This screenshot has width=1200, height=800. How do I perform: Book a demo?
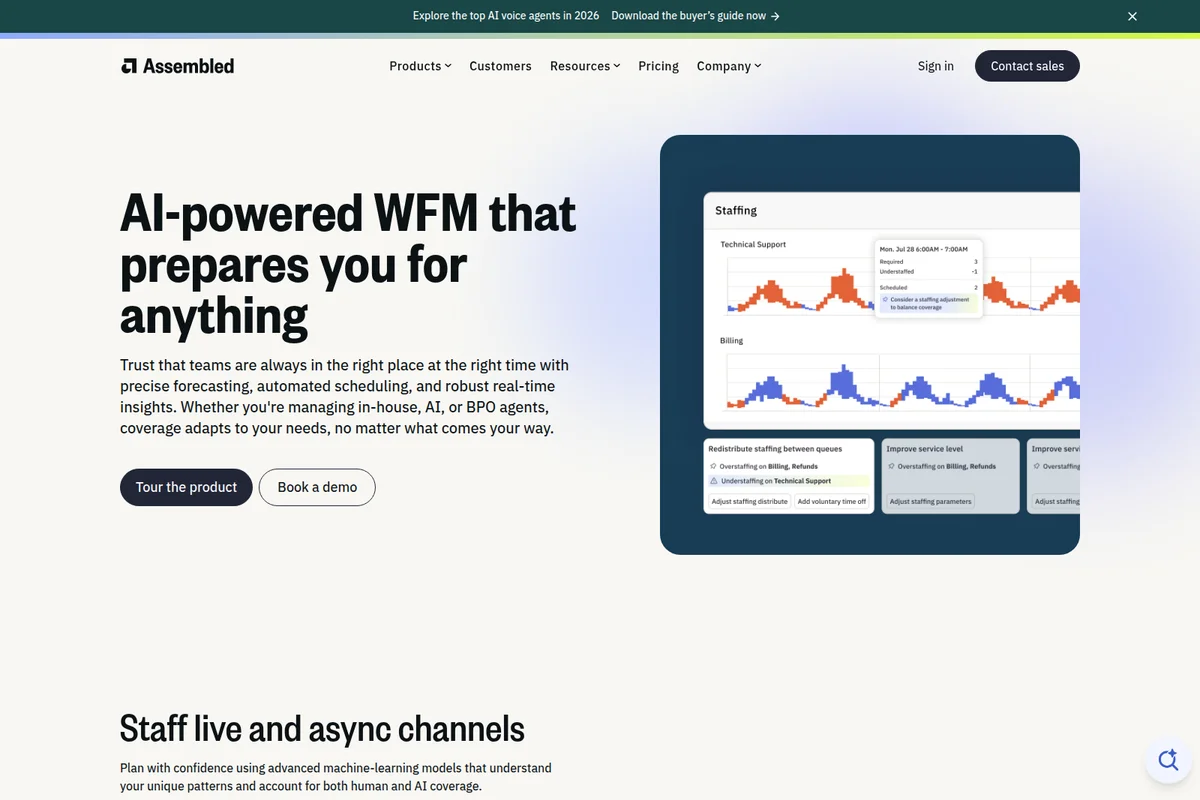317,487
